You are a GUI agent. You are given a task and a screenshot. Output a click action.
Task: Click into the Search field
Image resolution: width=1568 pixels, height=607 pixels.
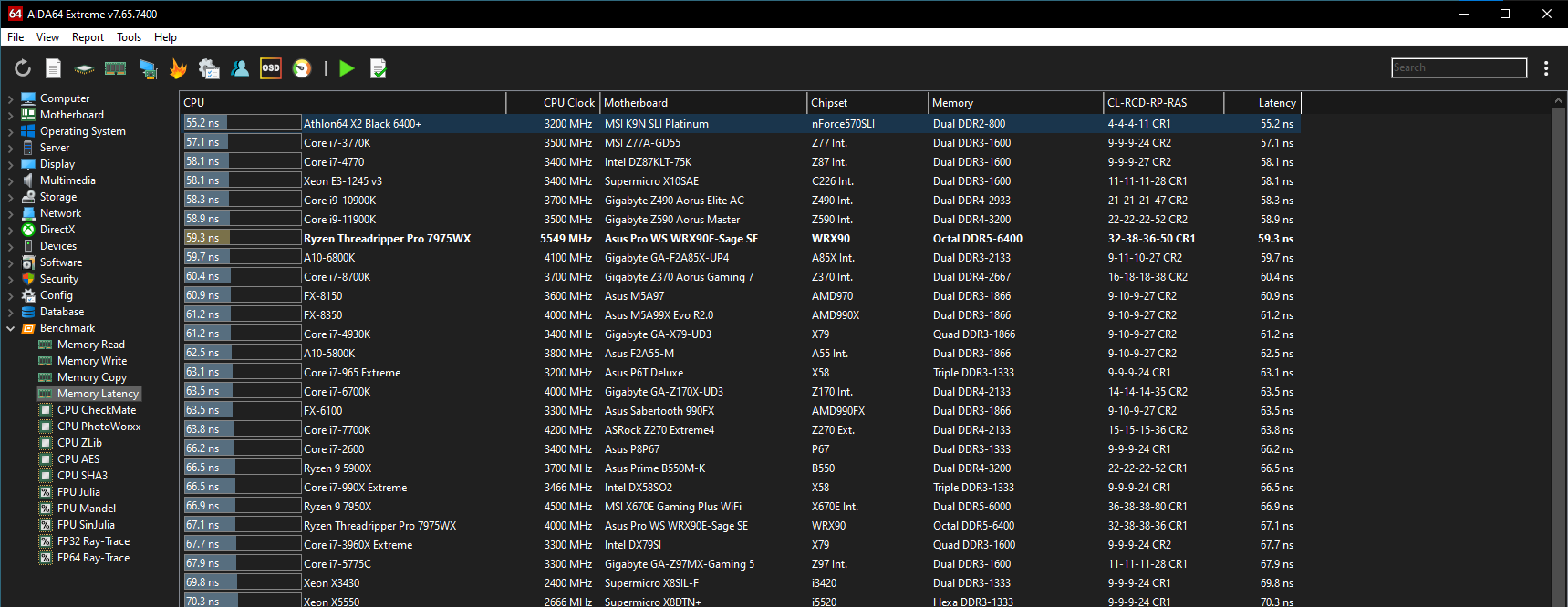(1459, 67)
